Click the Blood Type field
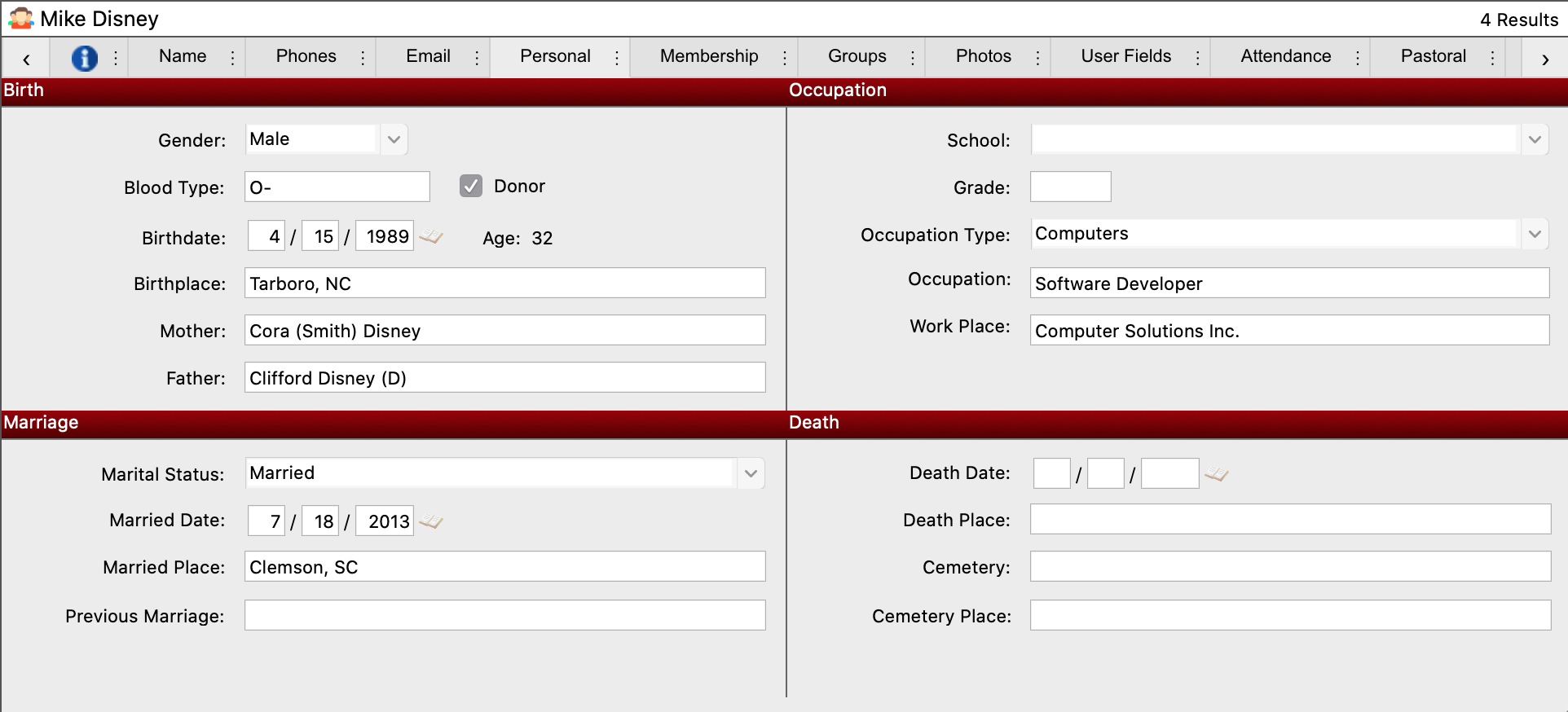Viewport: 1568px width, 712px height. pyautogui.click(x=337, y=187)
